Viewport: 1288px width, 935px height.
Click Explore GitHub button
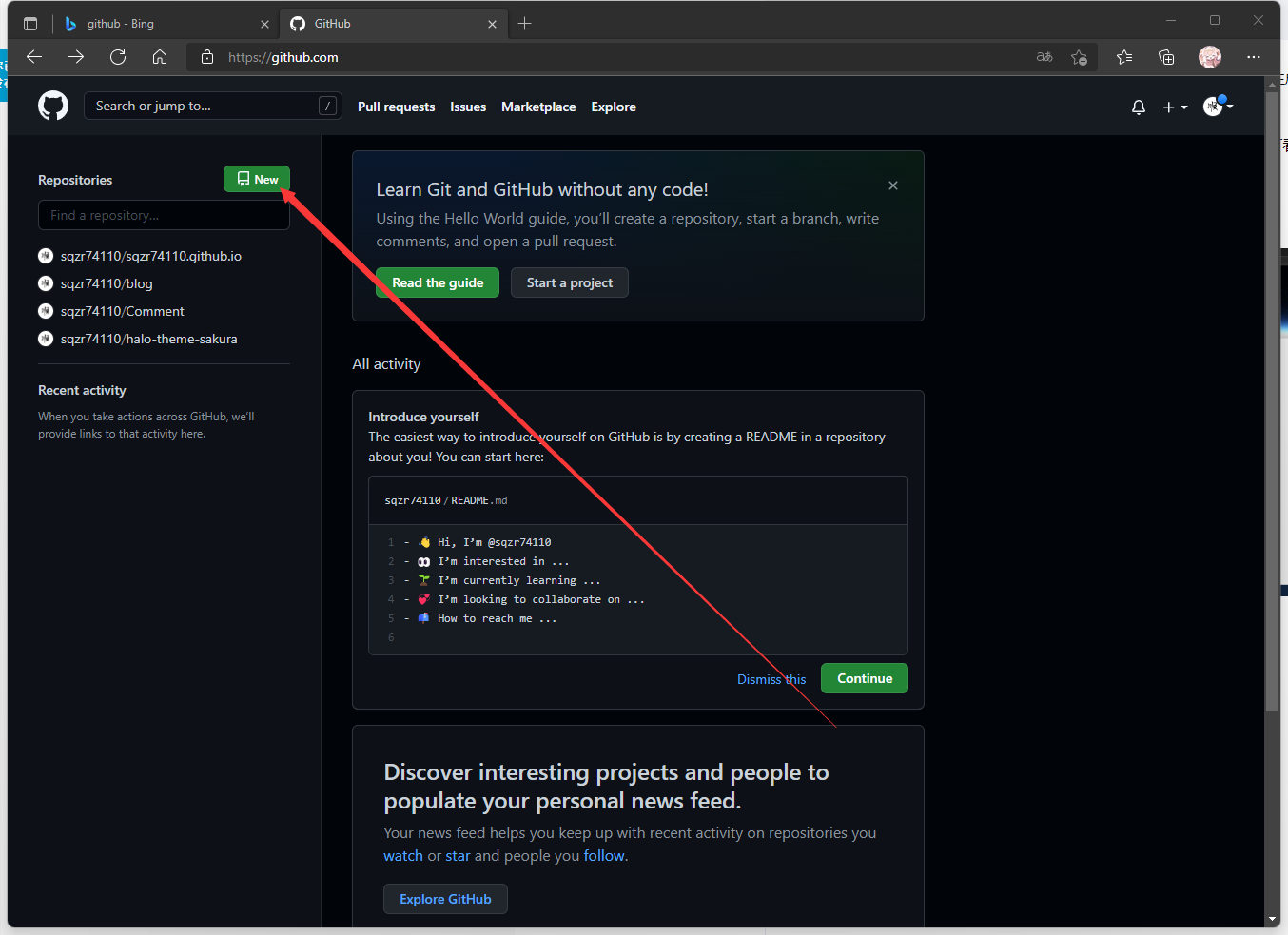coord(445,899)
